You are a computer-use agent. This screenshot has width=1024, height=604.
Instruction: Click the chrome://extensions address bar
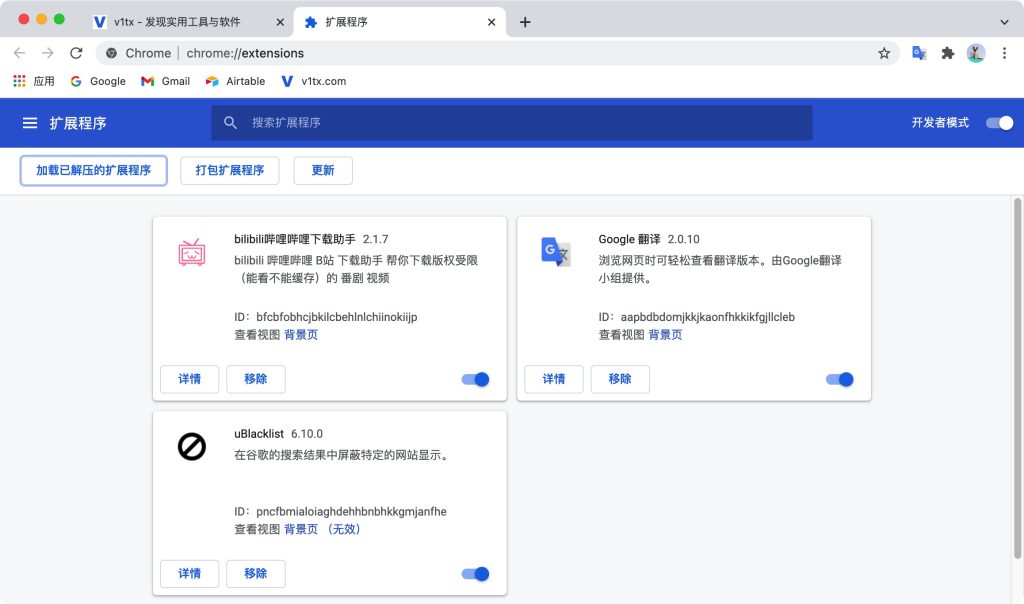(496, 53)
